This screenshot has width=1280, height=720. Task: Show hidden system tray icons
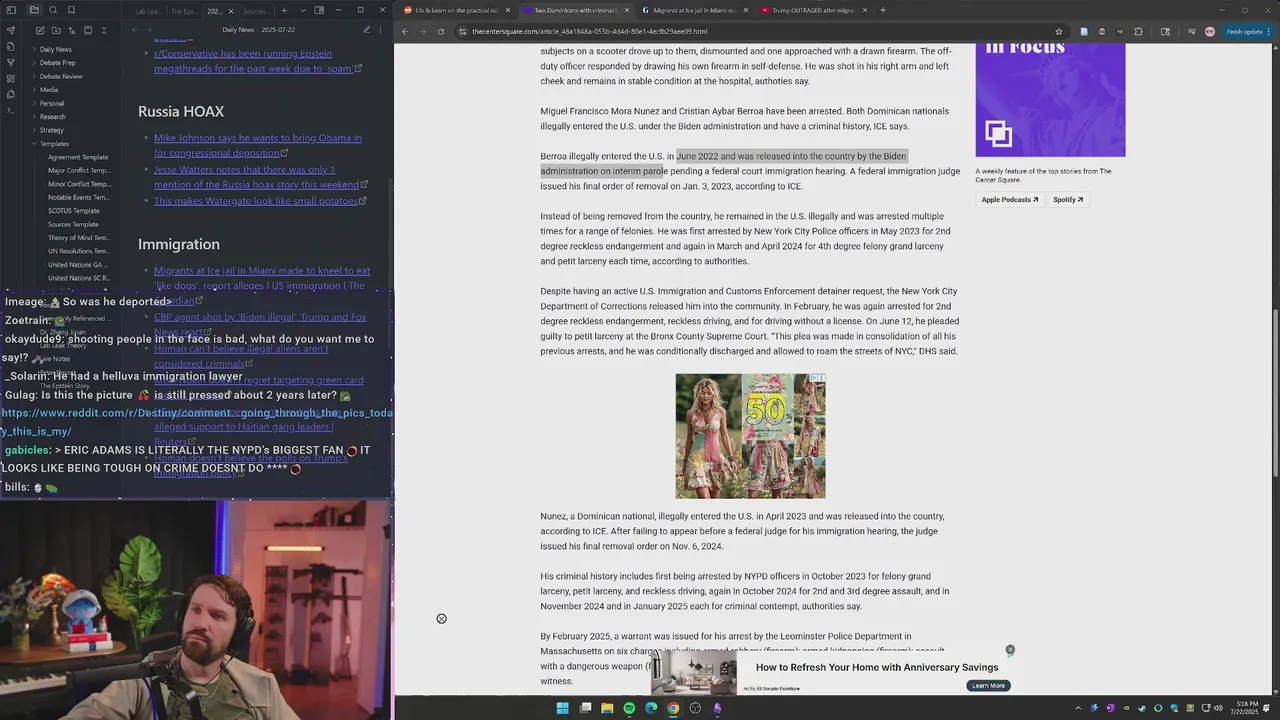tap(1078, 708)
